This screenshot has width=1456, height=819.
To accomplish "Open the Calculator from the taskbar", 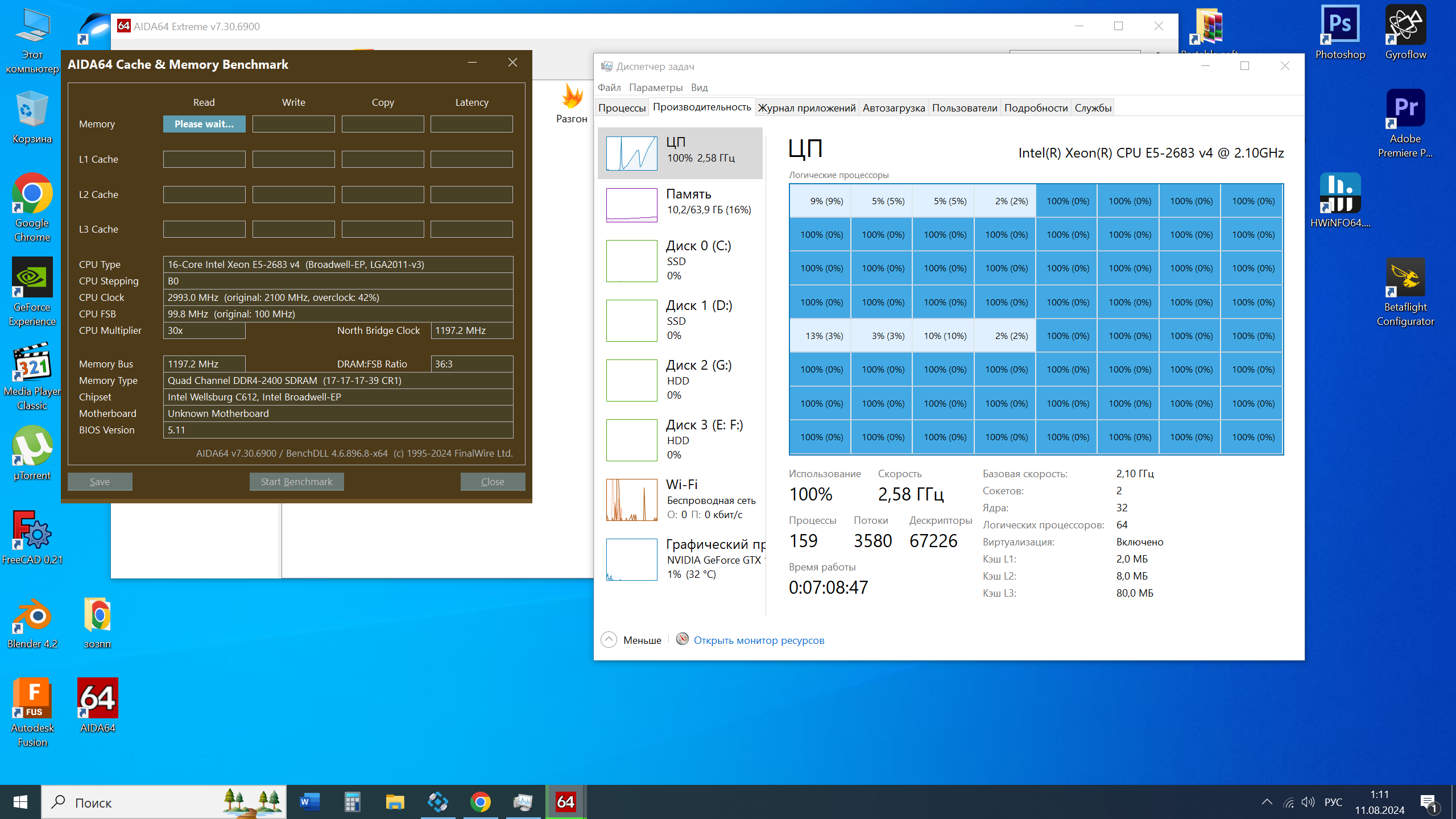I will tap(352, 802).
